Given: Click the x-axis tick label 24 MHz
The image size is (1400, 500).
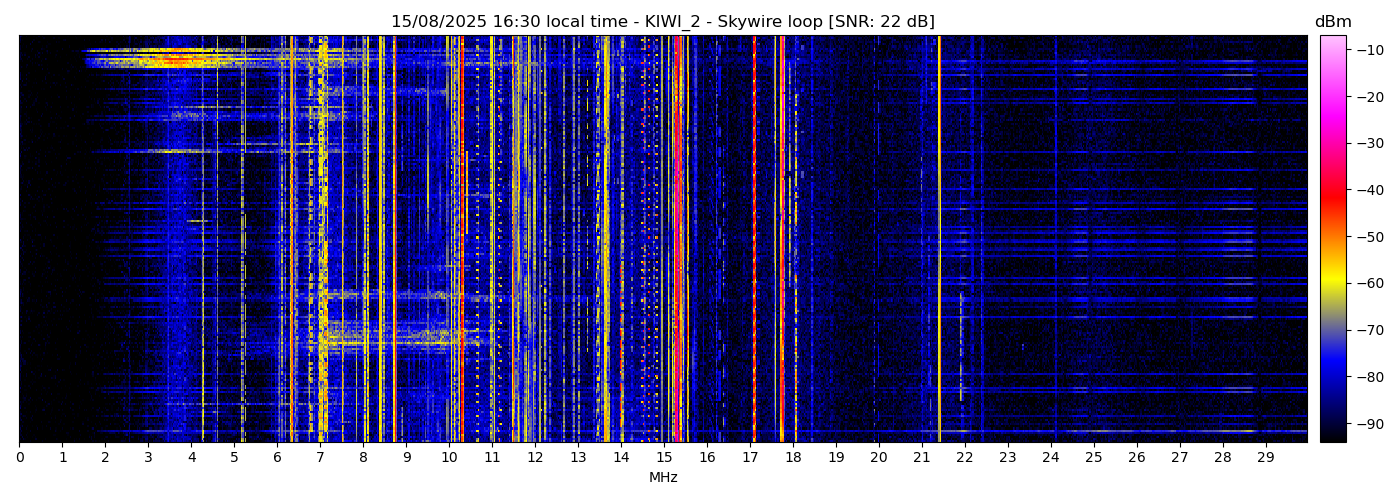Looking at the screenshot, I should (x=1051, y=458).
